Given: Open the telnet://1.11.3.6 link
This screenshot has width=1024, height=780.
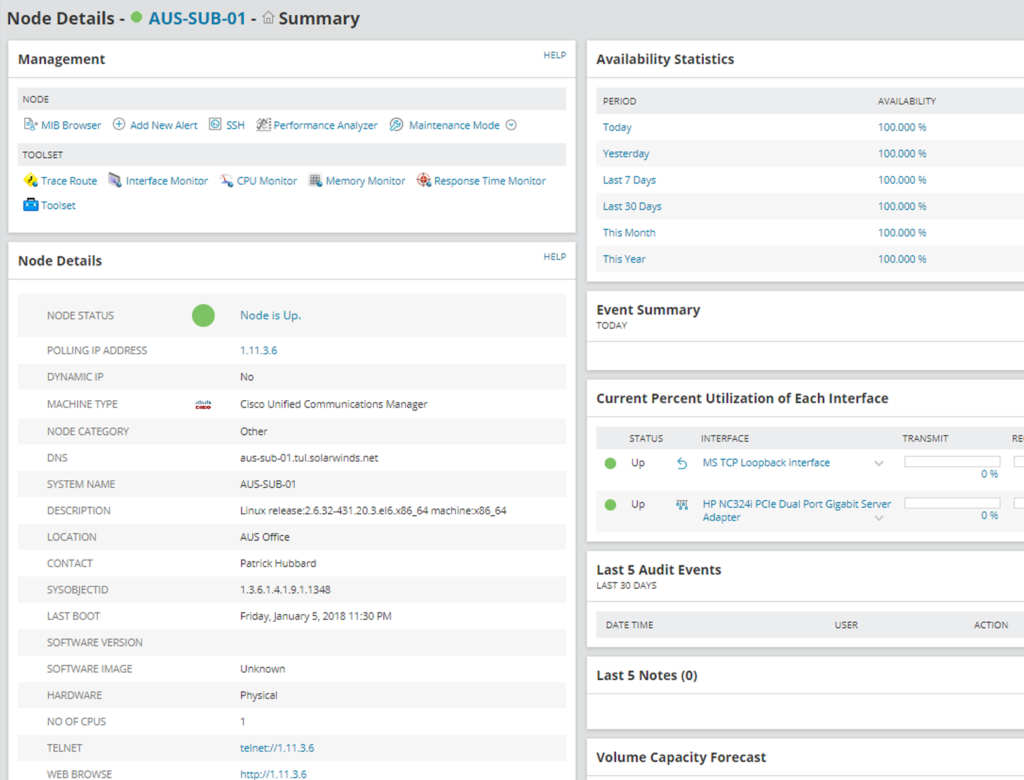Looking at the screenshot, I should (x=277, y=748).
